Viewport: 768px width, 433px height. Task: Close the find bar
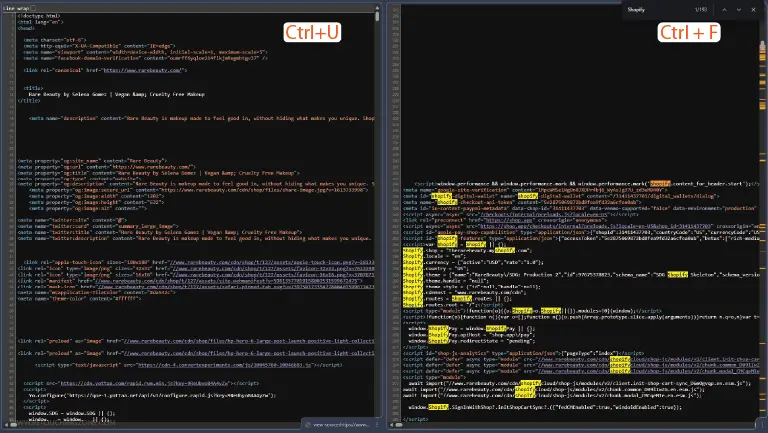point(753,10)
